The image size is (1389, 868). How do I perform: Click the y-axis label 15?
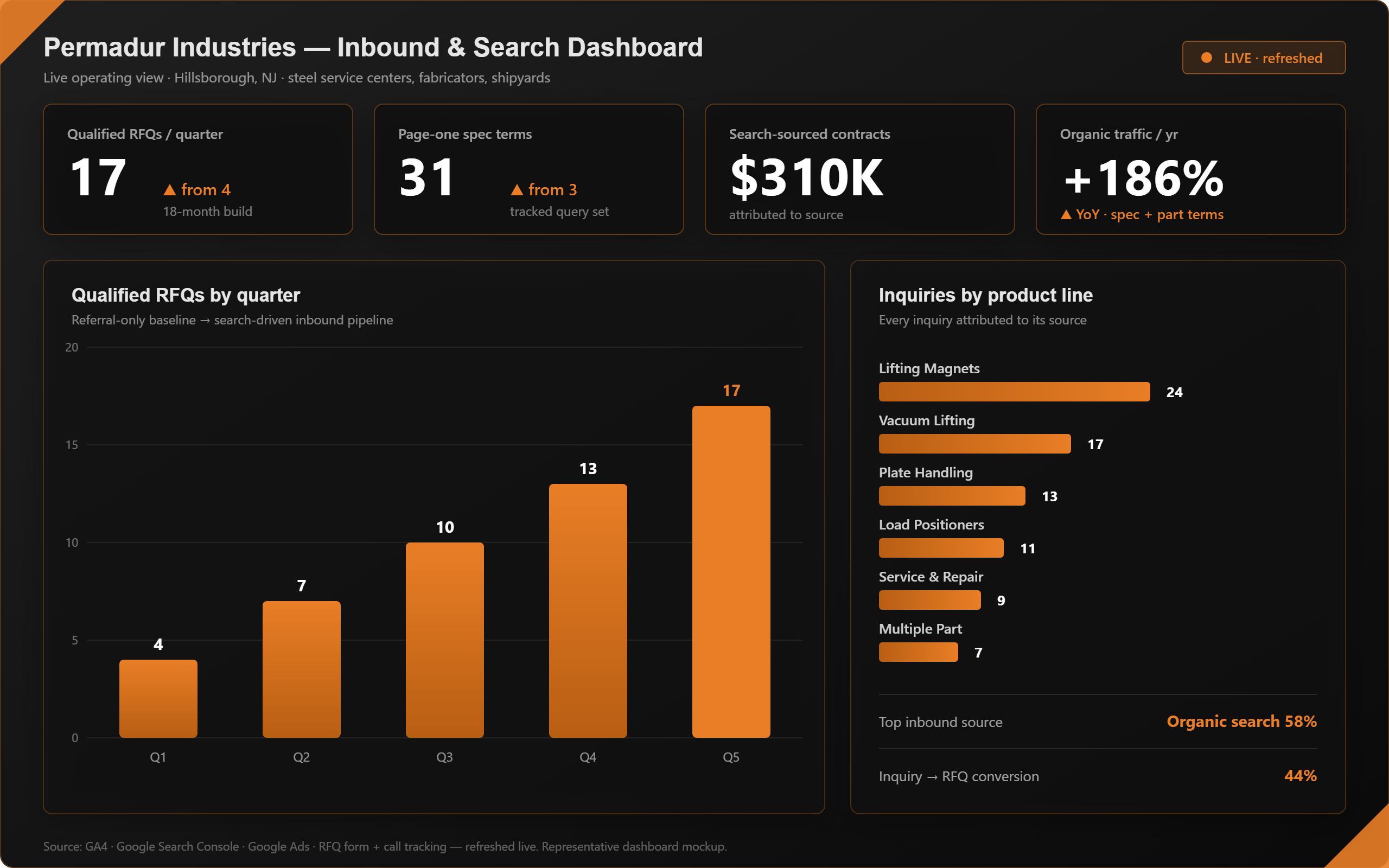point(72,445)
